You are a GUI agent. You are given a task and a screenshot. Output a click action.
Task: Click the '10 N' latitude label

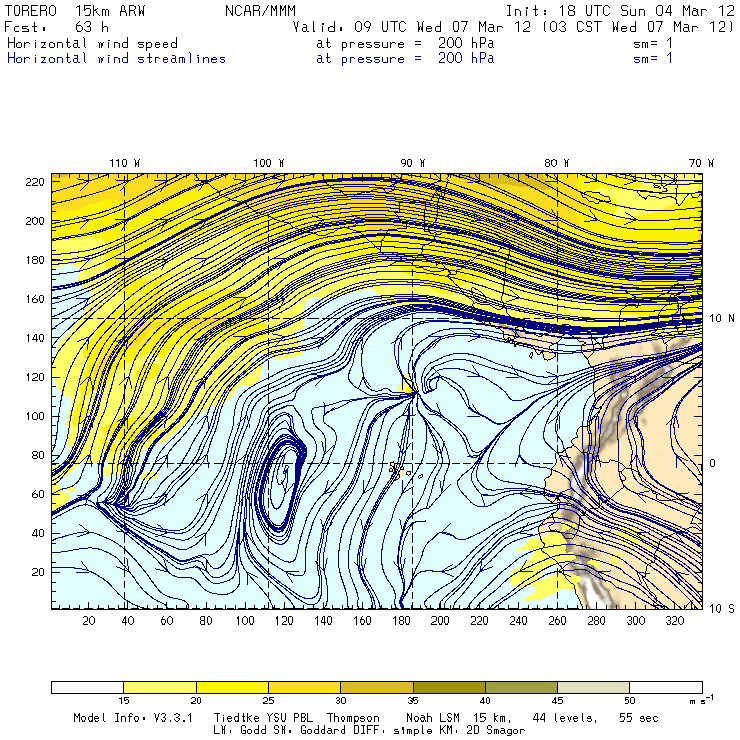(722, 319)
